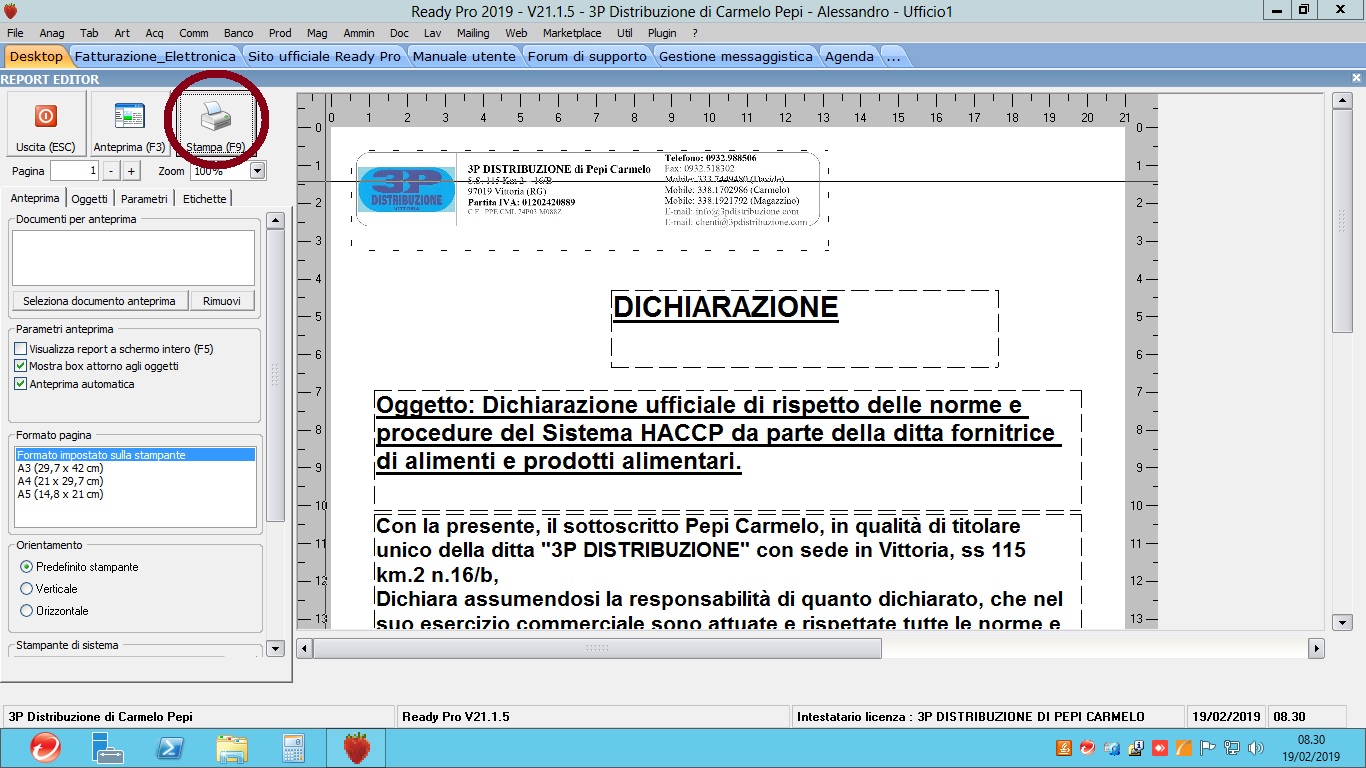Select Formato impostato sulla stampante in list
This screenshot has width=1366, height=768.
tap(135, 455)
